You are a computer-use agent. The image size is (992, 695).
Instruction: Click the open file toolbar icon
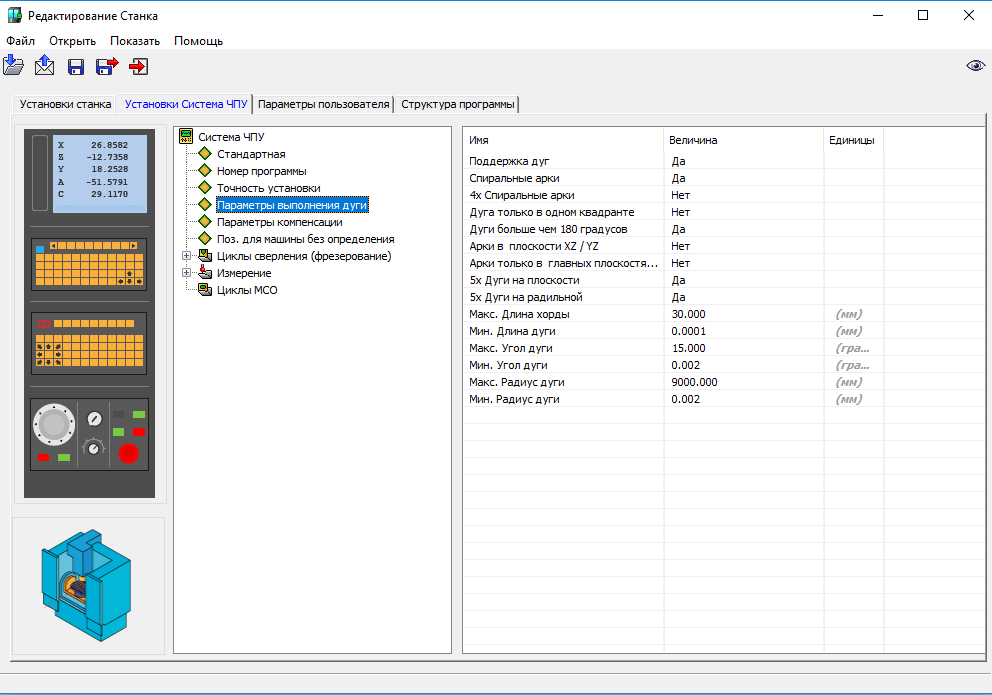[13, 65]
